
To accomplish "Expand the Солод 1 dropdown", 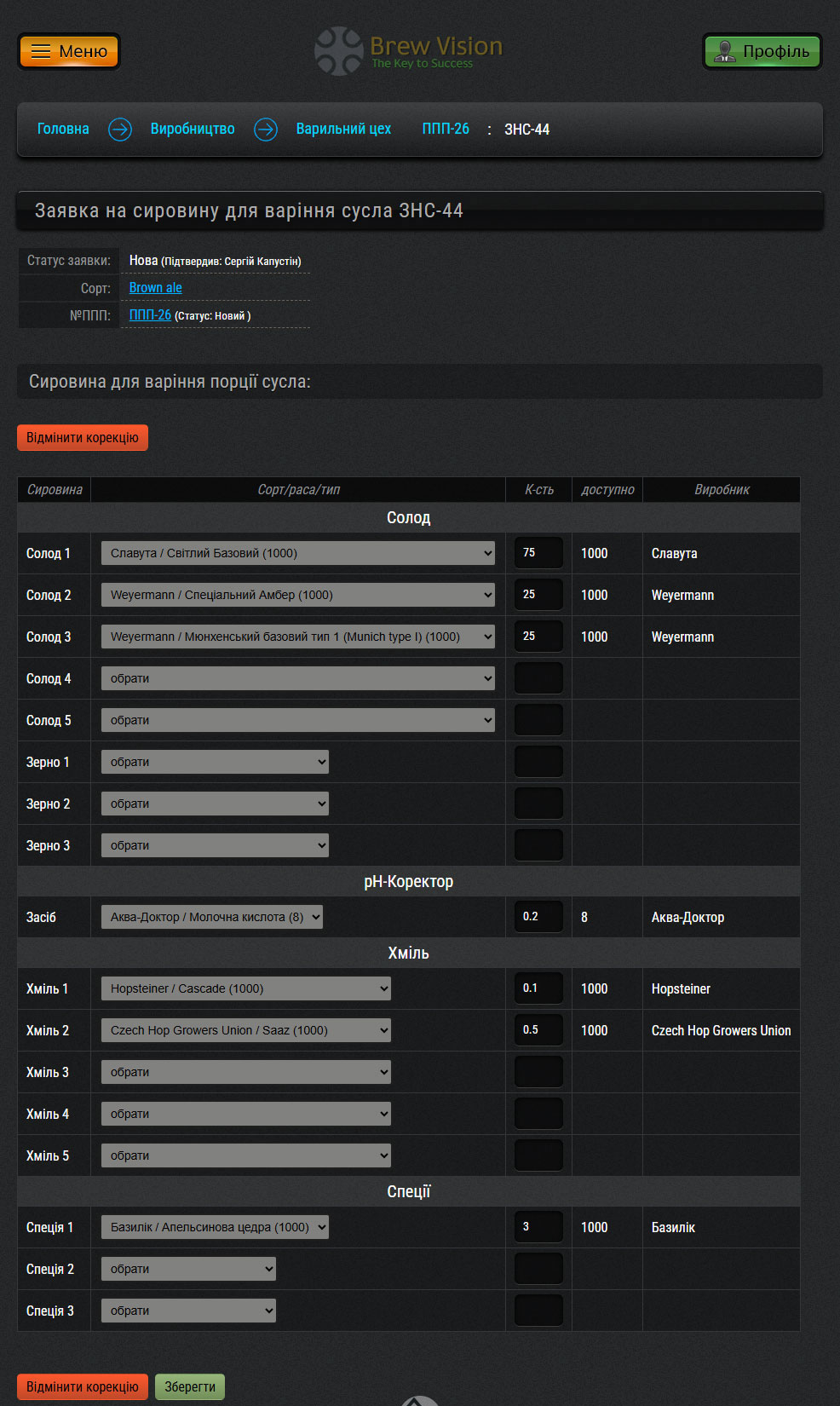I will pyautogui.click(x=297, y=553).
